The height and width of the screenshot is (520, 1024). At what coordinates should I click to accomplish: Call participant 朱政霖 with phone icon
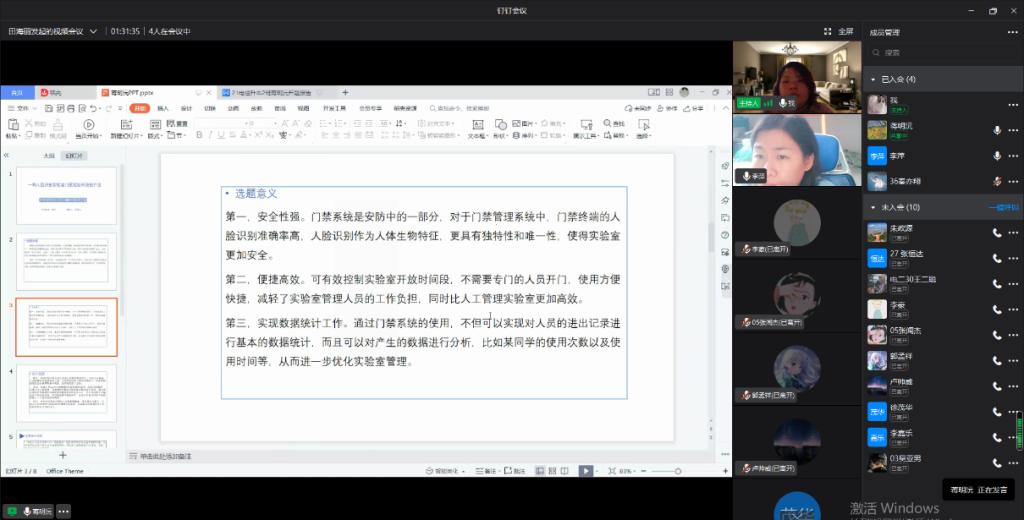[x=996, y=231]
